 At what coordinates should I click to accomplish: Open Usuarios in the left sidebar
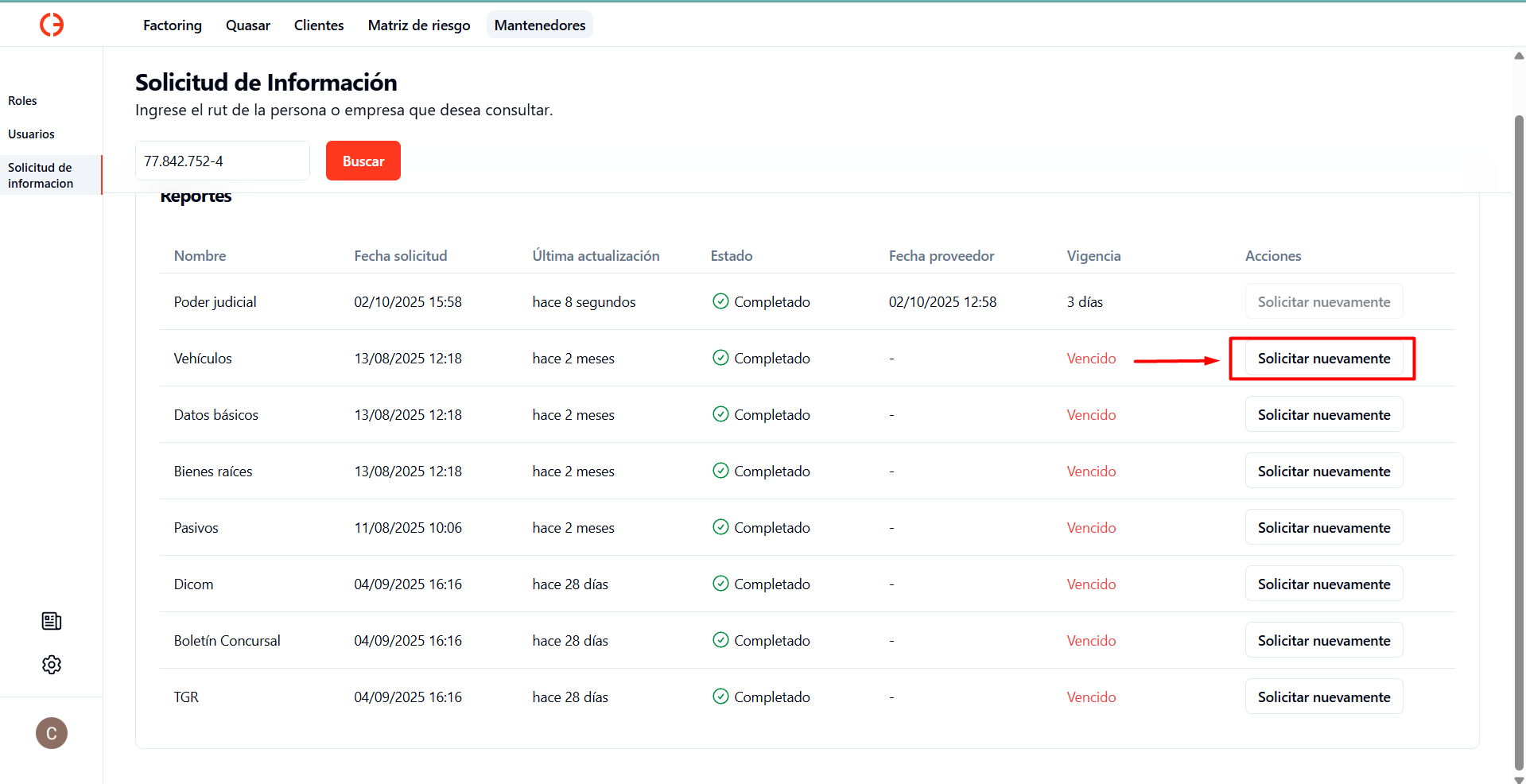coord(32,134)
